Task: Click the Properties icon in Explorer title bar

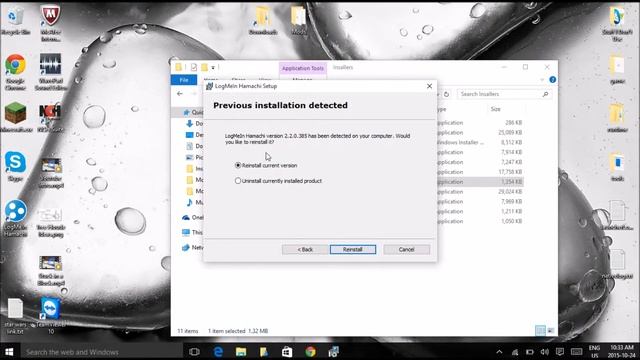Action: [x=193, y=67]
